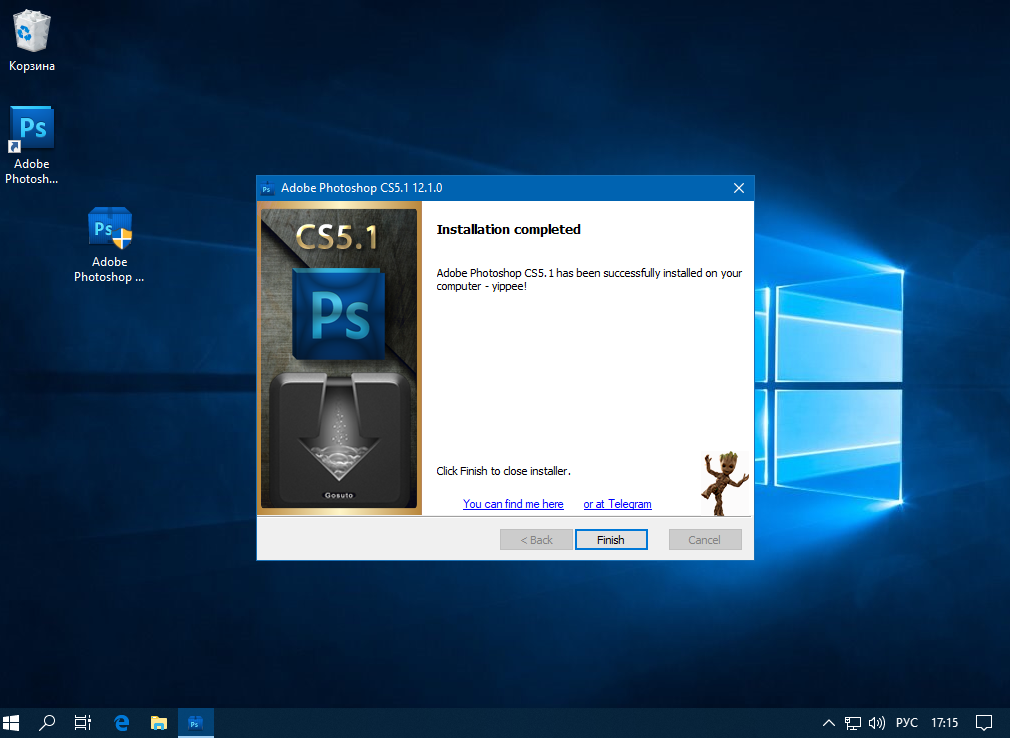
Task: Open the 'You can find me here' link
Action: tap(513, 504)
